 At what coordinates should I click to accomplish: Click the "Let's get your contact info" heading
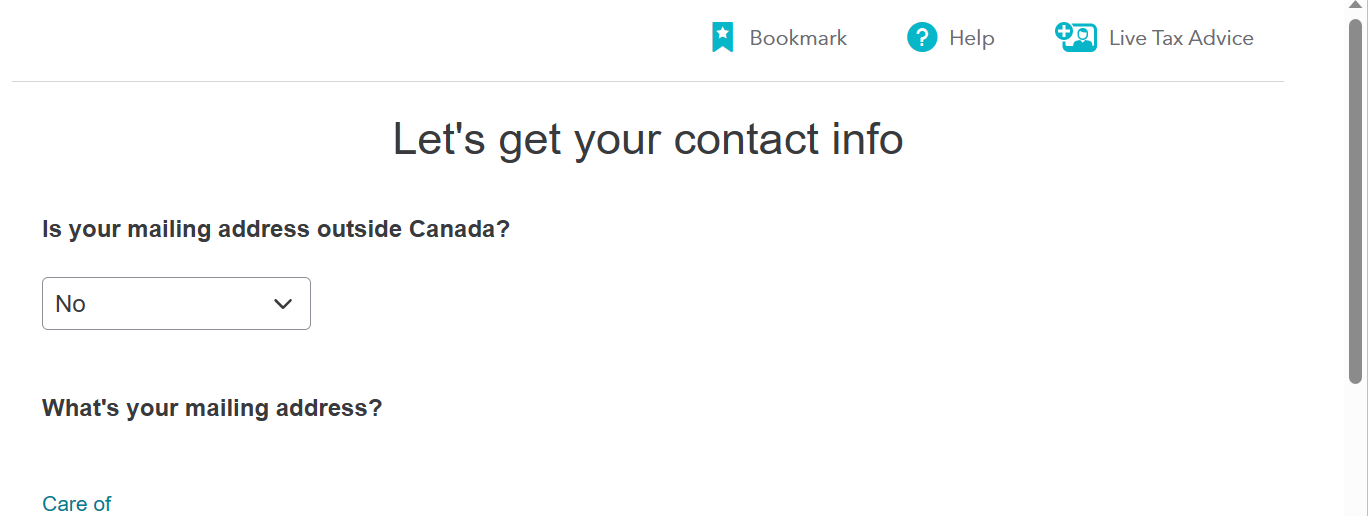648,139
